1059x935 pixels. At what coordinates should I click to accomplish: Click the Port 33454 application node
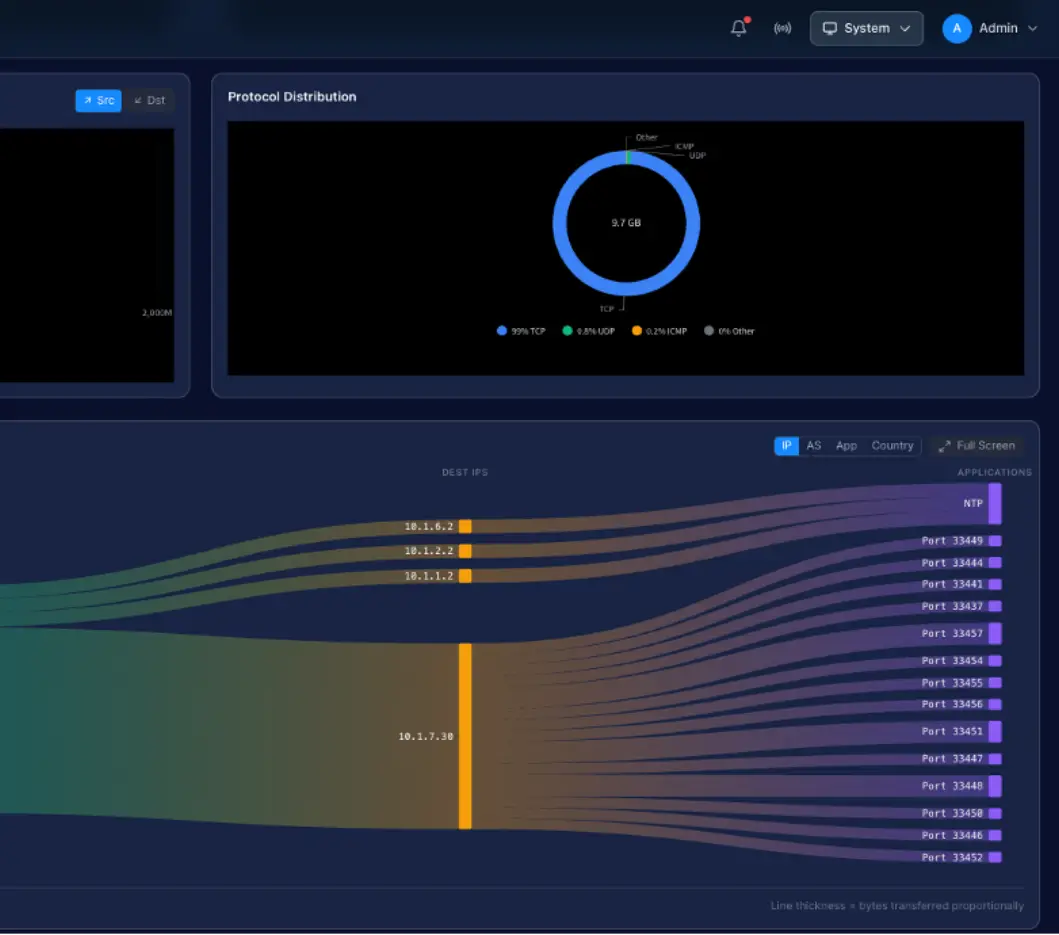pyautogui.click(x=994, y=661)
